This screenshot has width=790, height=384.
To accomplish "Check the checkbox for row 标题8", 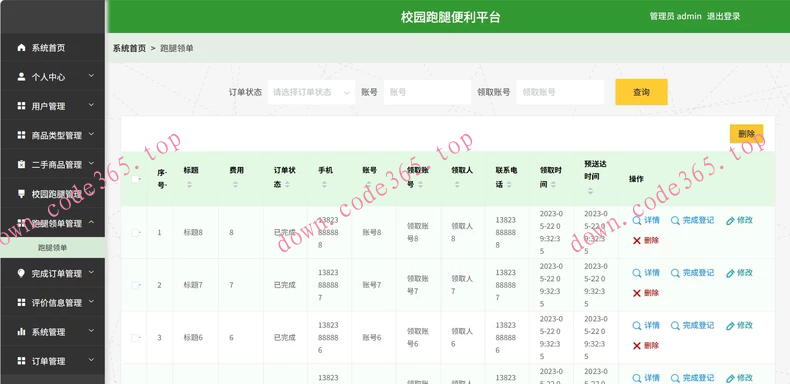I will point(135,233).
